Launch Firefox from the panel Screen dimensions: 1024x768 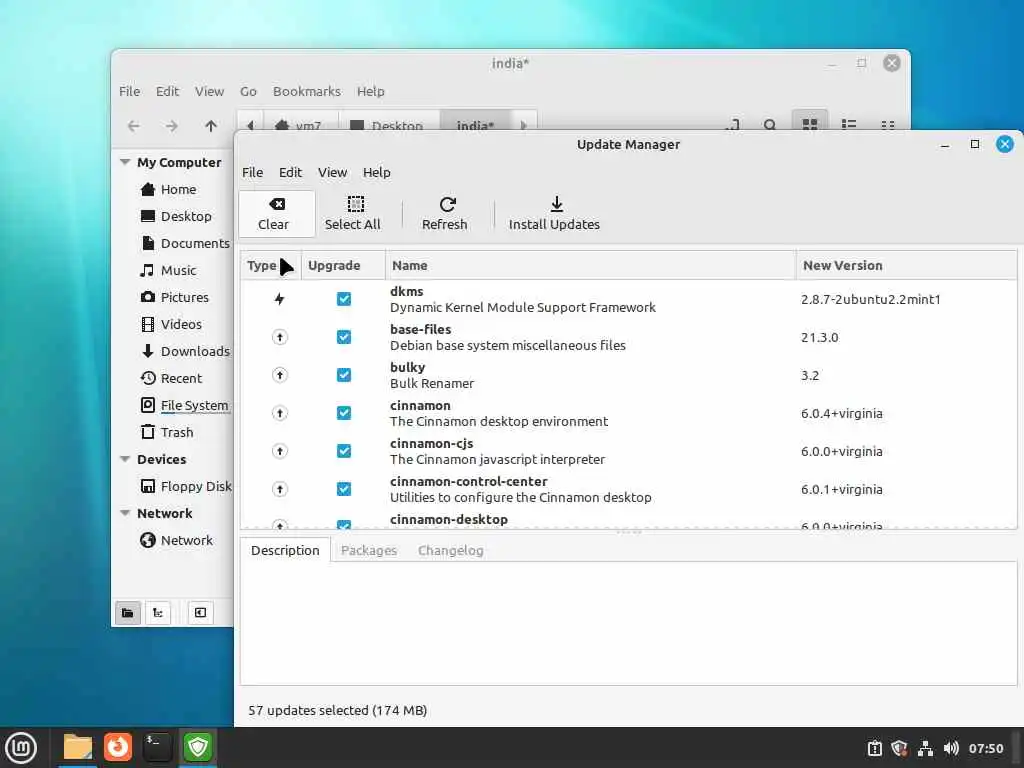tap(118, 747)
